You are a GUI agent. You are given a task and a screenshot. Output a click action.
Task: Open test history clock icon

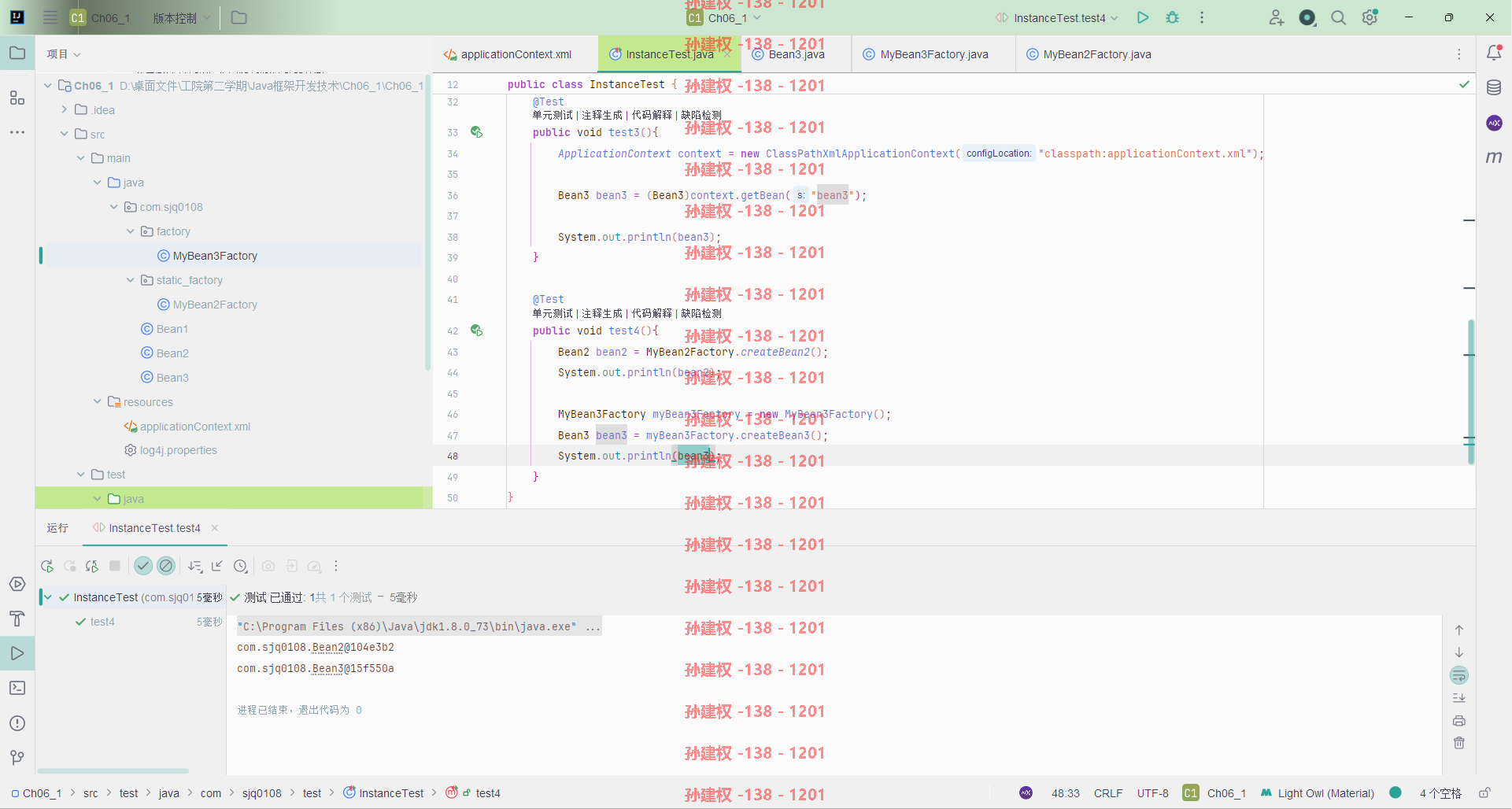pyautogui.click(x=241, y=566)
